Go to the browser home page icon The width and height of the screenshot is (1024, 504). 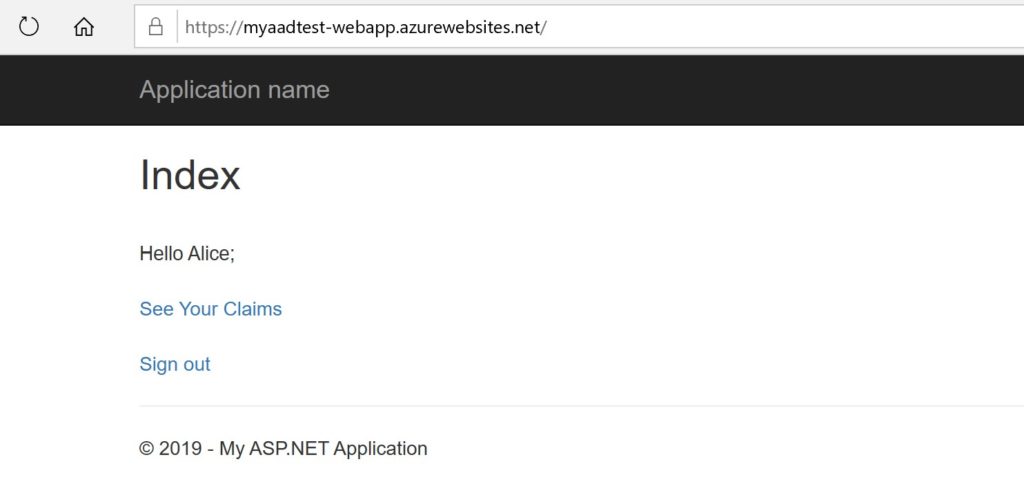pyautogui.click(x=84, y=27)
